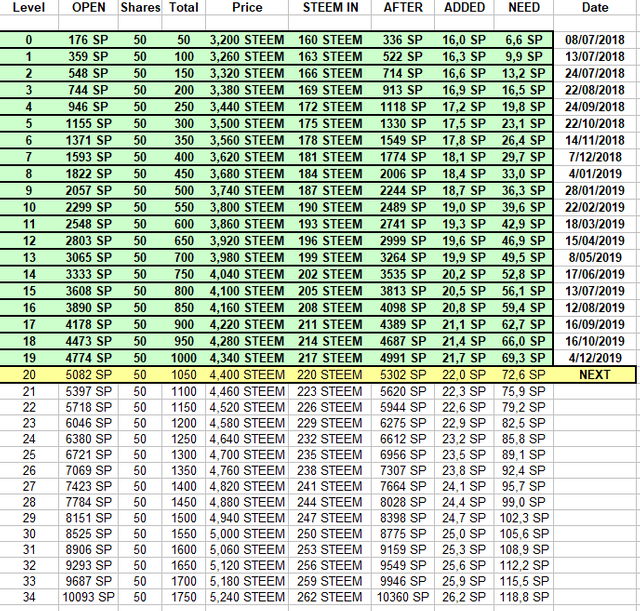The width and height of the screenshot is (640, 611).
Task: Select the cell 10093 SP
Action: (x=89, y=597)
